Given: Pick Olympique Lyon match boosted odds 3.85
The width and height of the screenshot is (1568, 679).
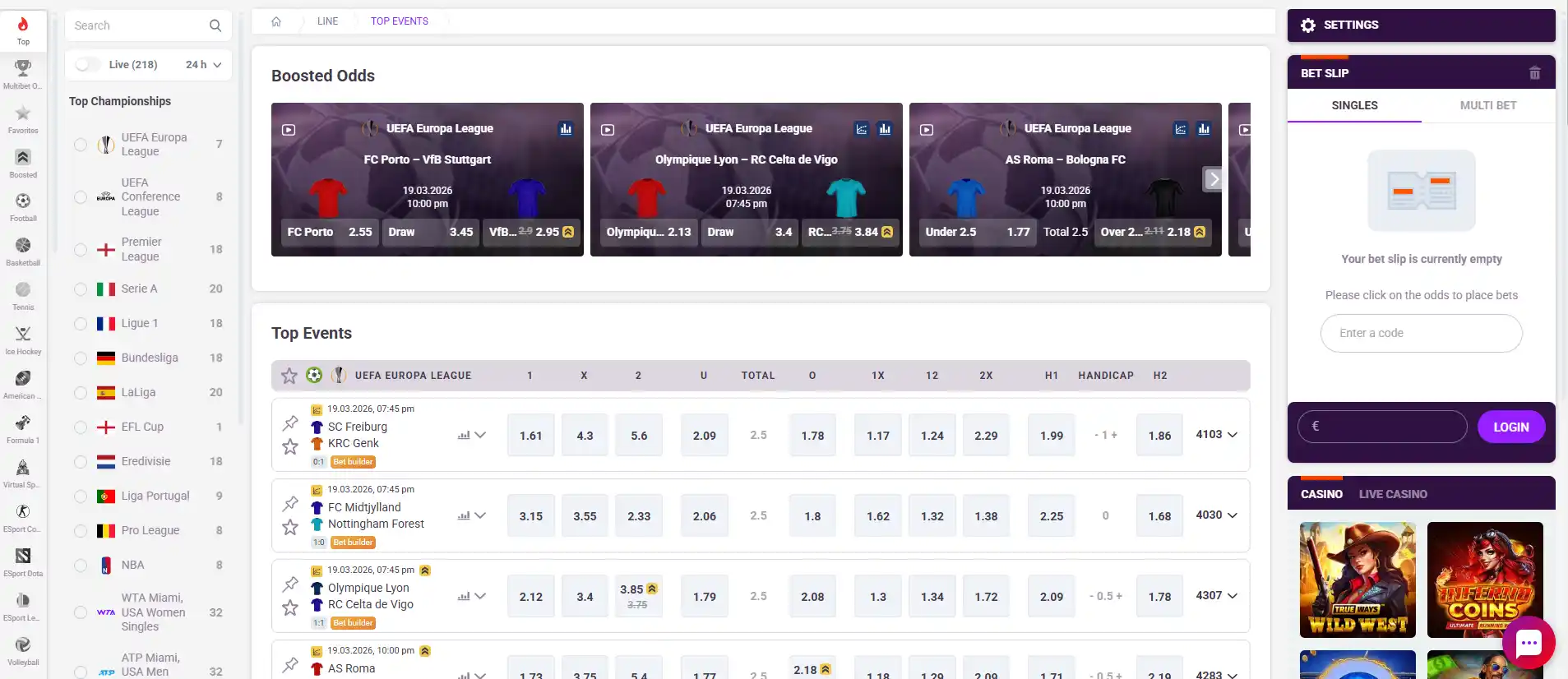Looking at the screenshot, I should (639, 597).
